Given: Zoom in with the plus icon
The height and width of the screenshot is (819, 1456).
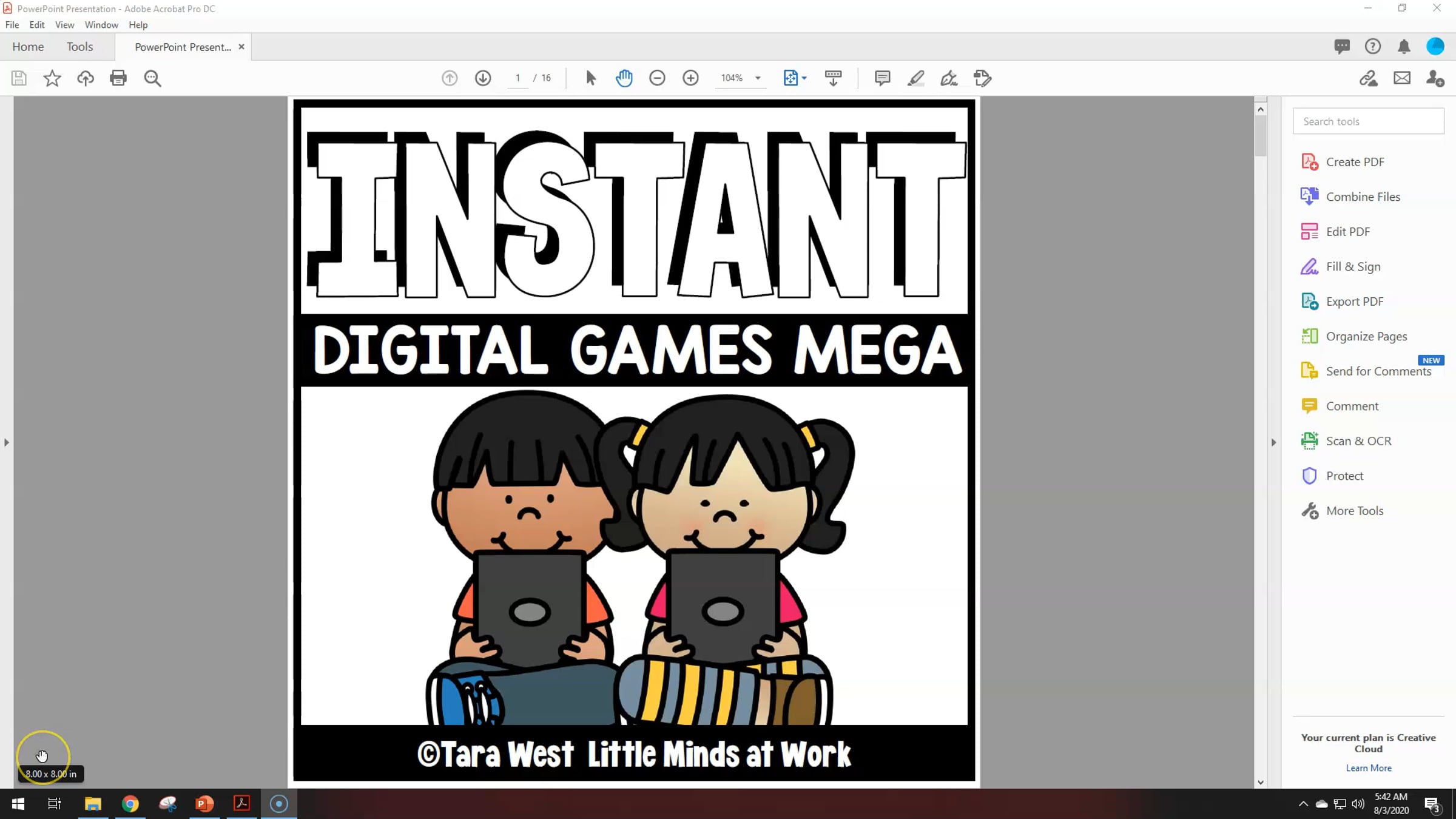Looking at the screenshot, I should click(690, 78).
